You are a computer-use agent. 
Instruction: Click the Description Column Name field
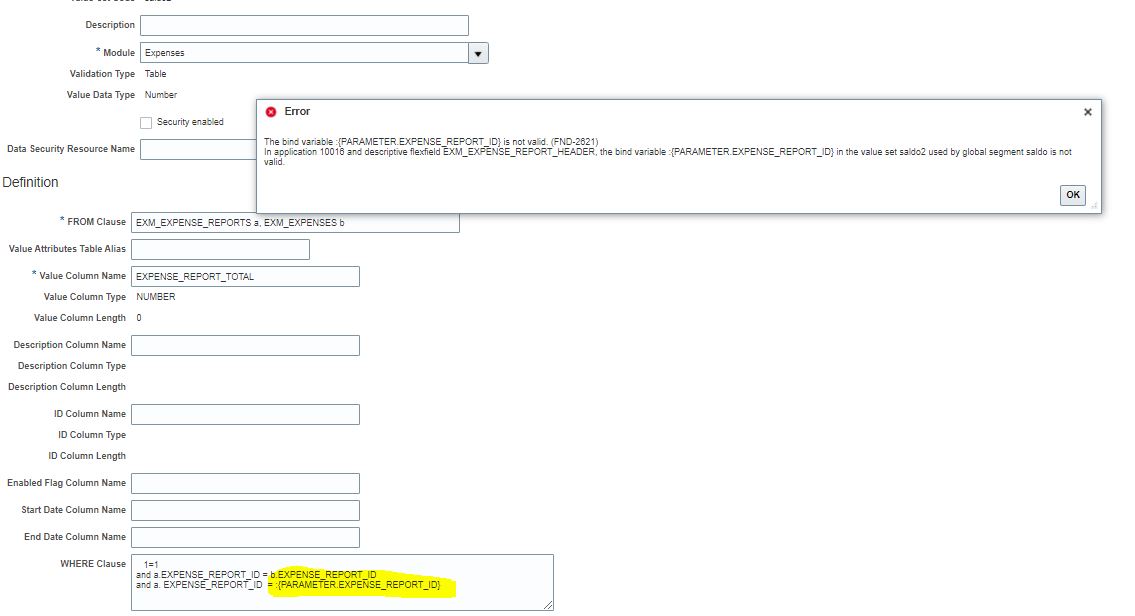coord(245,345)
